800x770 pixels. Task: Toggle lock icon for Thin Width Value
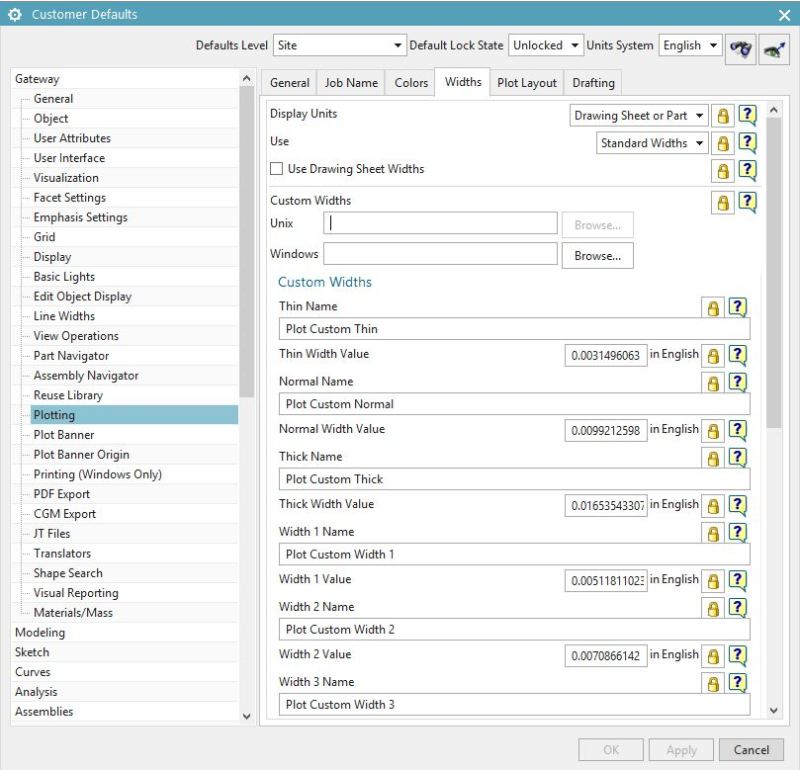tap(713, 356)
